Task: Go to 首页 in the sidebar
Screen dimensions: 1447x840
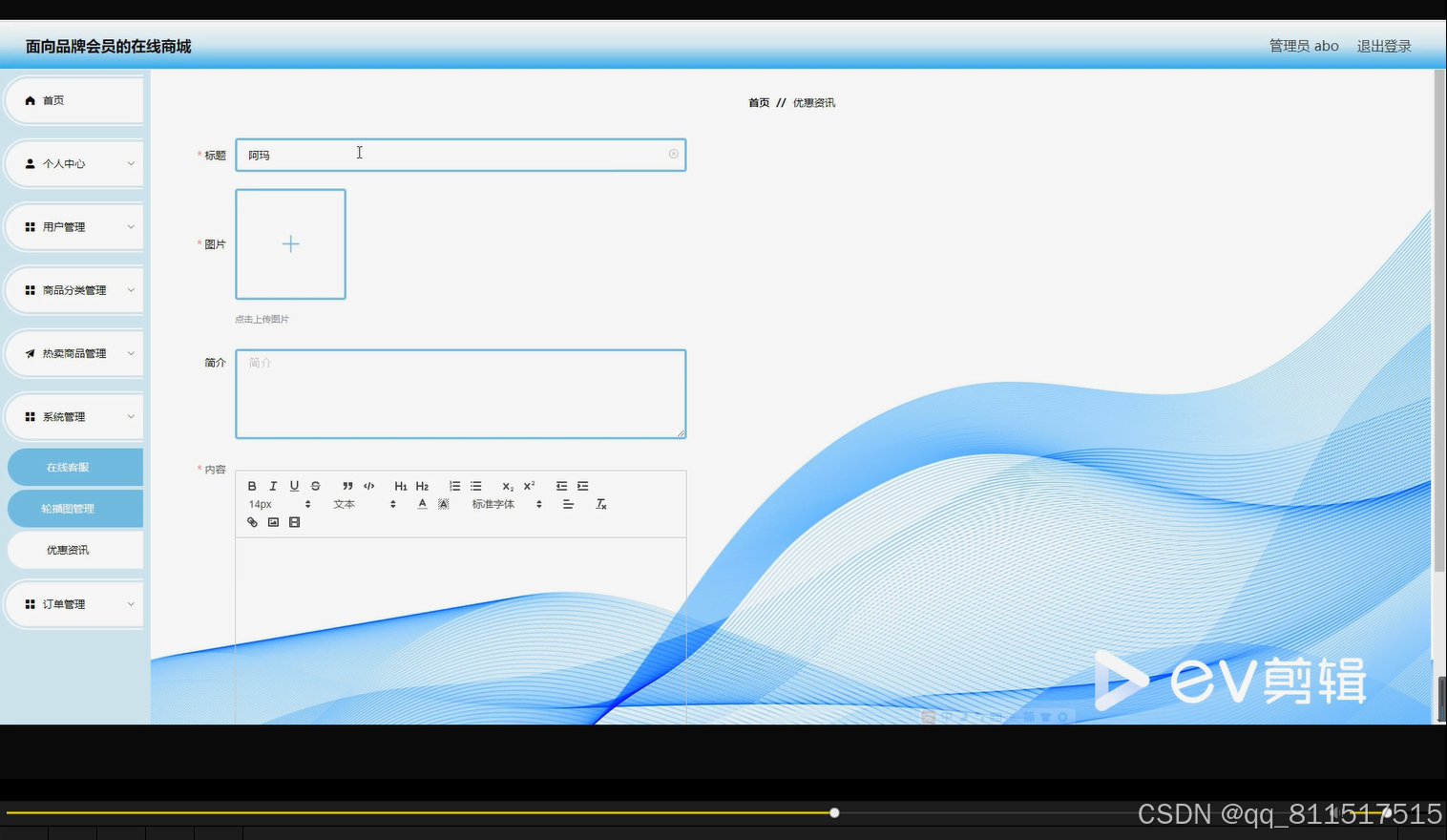Action: coord(75,100)
